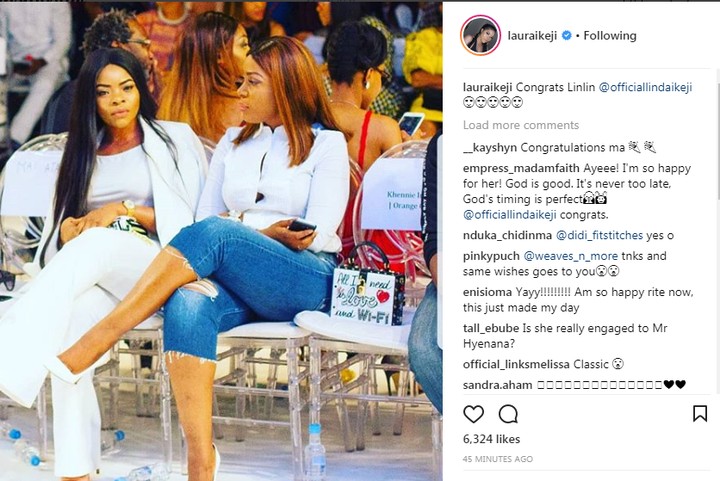
Task: Open empress_madamfaith profile
Action: [521, 168]
